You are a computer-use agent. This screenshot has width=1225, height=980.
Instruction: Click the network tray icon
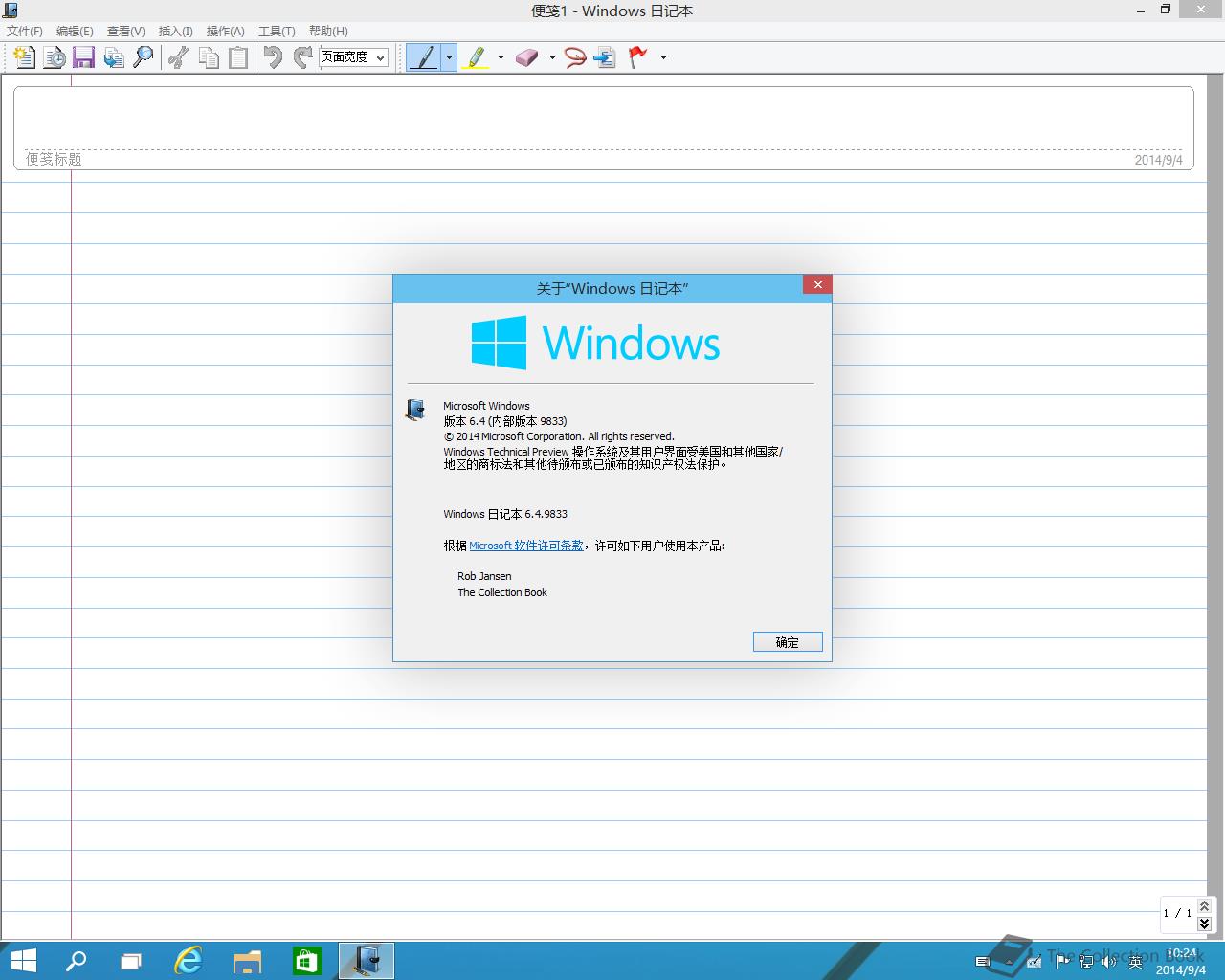[1086, 961]
